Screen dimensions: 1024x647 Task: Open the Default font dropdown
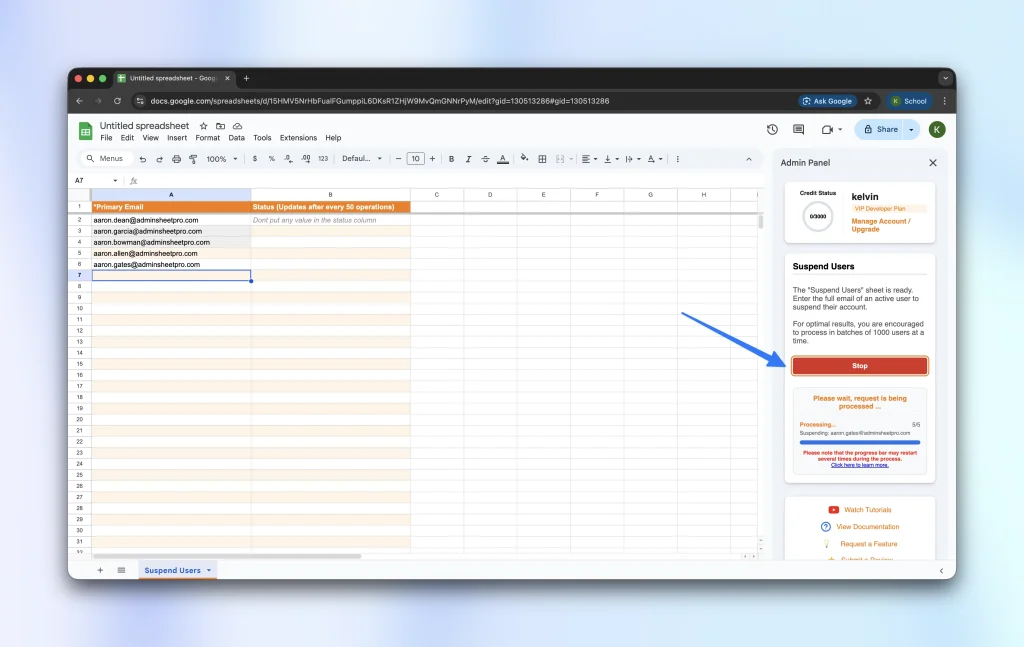point(362,159)
